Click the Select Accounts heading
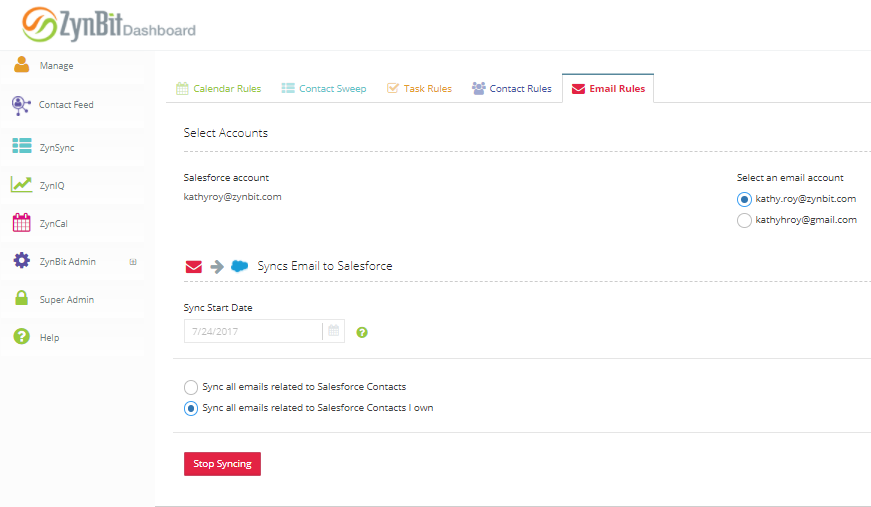Image resolution: width=871 pixels, height=507 pixels. pos(226,133)
